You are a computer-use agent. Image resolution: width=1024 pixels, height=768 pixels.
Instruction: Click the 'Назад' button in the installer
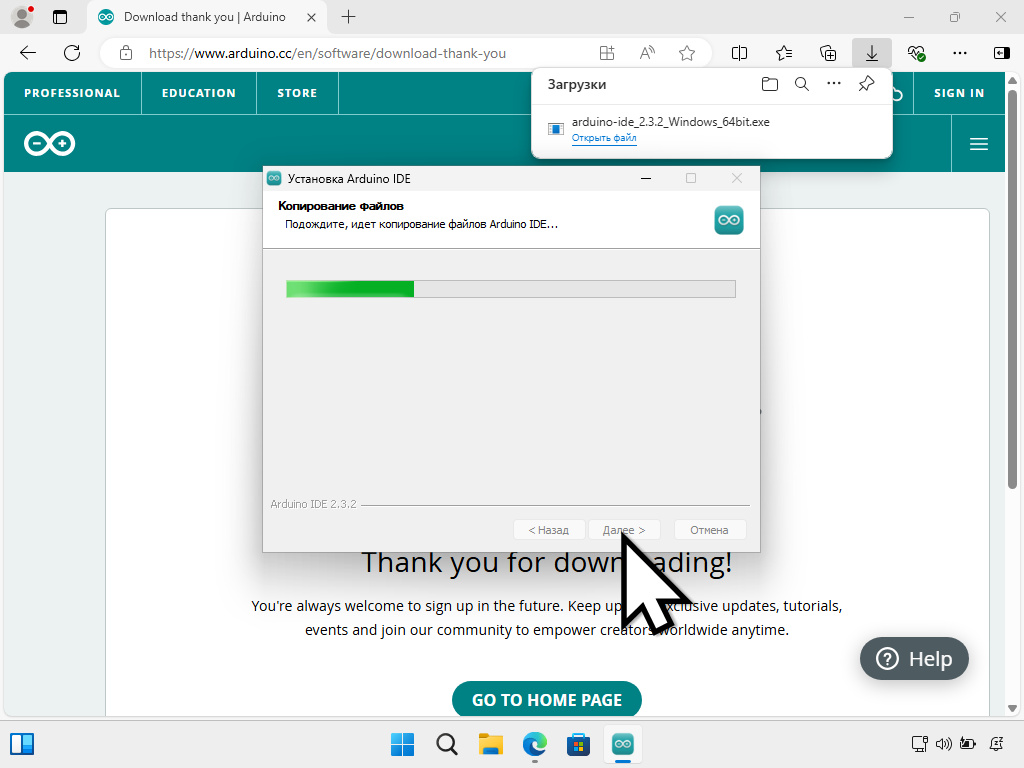[x=549, y=530]
